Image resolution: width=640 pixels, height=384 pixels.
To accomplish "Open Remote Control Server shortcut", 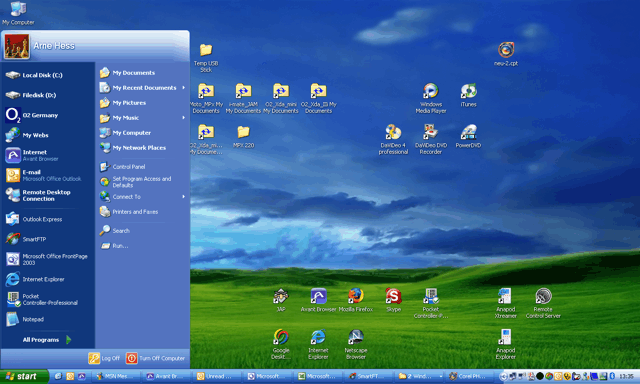I will pos(543,304).
